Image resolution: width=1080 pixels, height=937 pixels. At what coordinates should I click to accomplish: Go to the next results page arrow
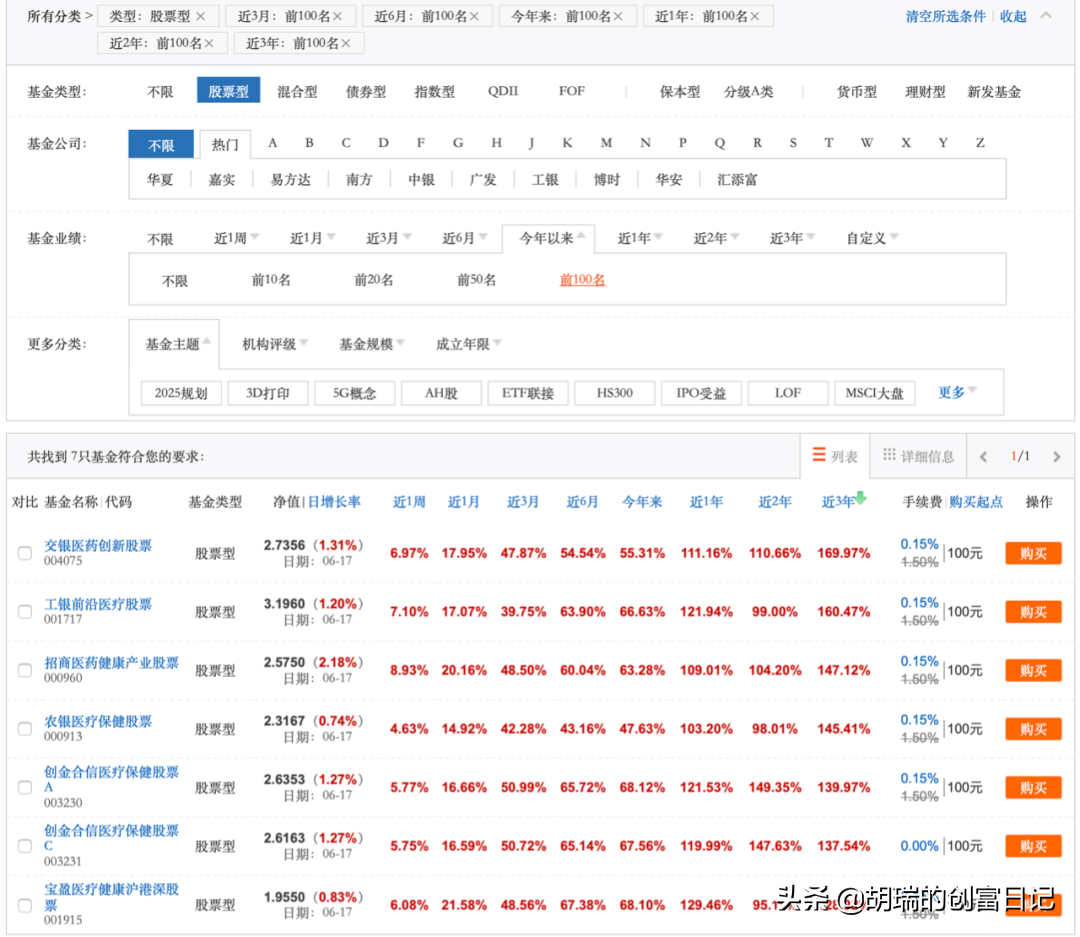coord(1057,457)
